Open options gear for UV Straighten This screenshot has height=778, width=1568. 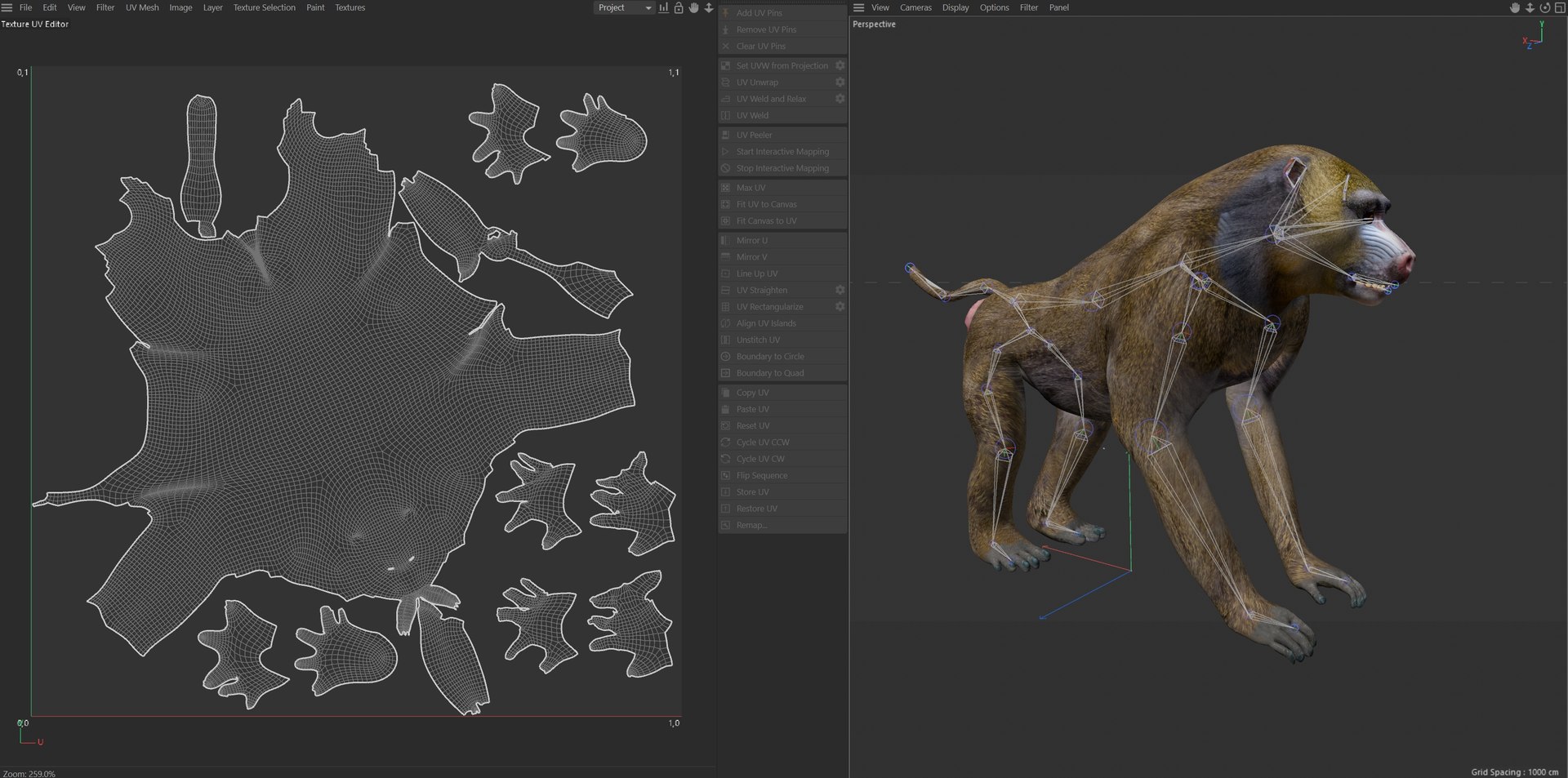tap(840, 290)
